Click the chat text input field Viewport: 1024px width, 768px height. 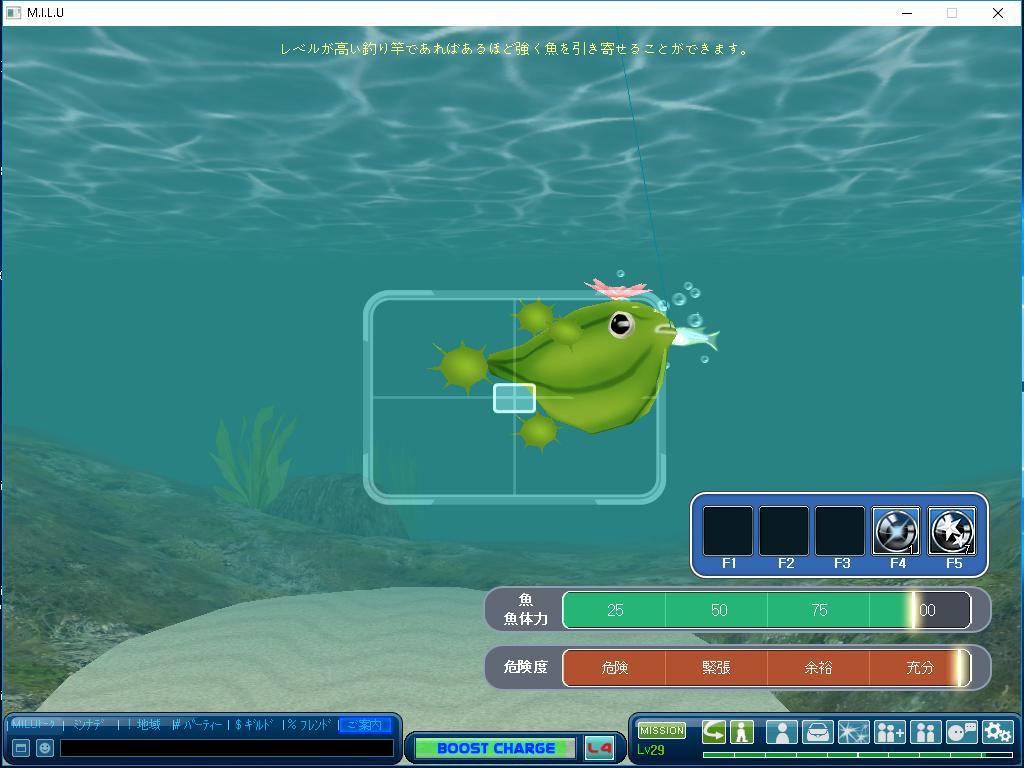pyautogui.click(x=227, y=747)
